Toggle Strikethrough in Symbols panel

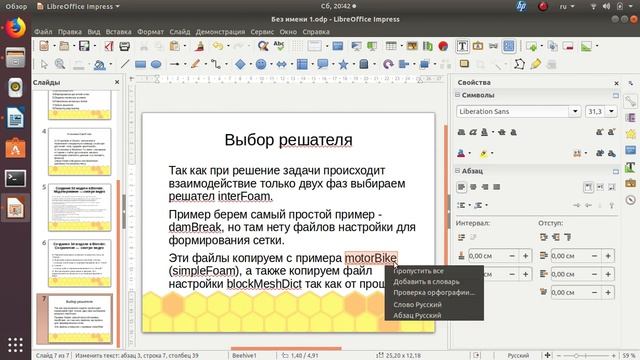click(x=502, y=132)
